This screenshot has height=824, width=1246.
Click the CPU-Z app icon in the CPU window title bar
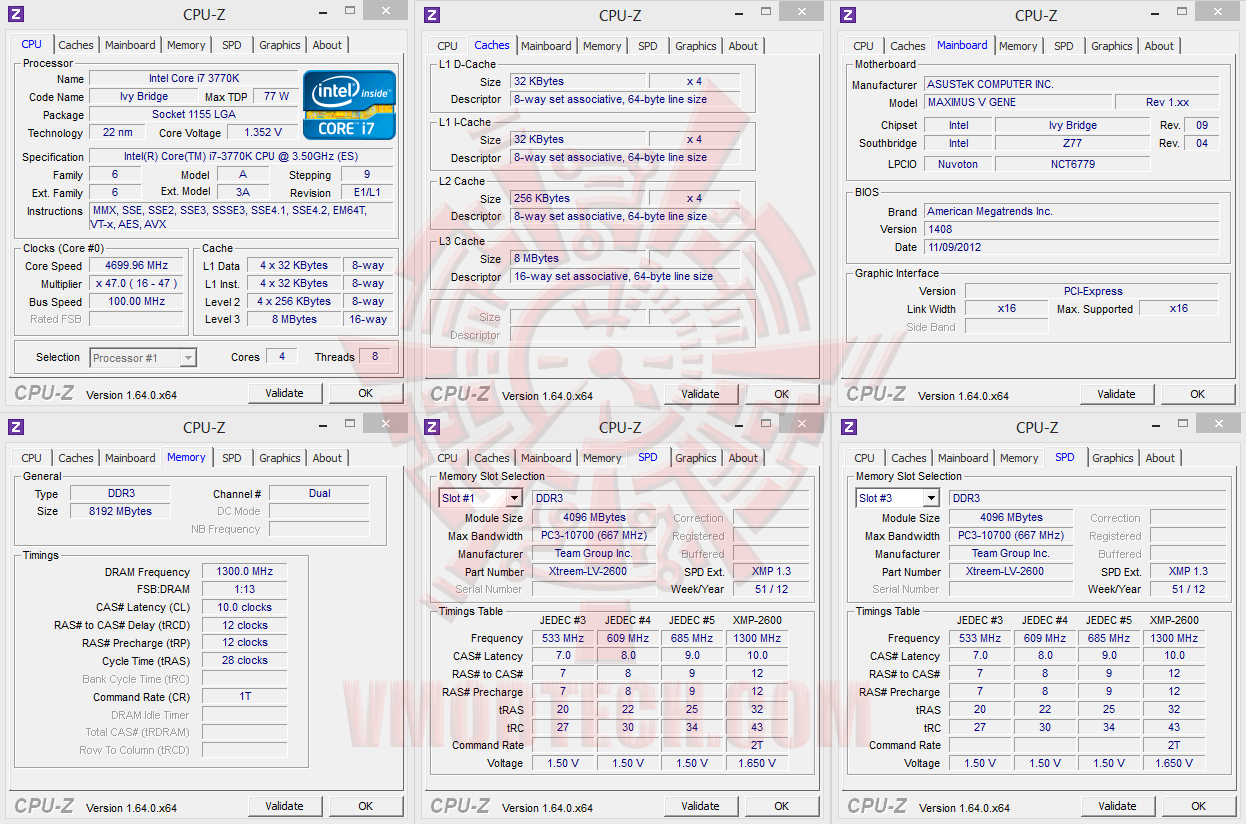tap(16, 14)
